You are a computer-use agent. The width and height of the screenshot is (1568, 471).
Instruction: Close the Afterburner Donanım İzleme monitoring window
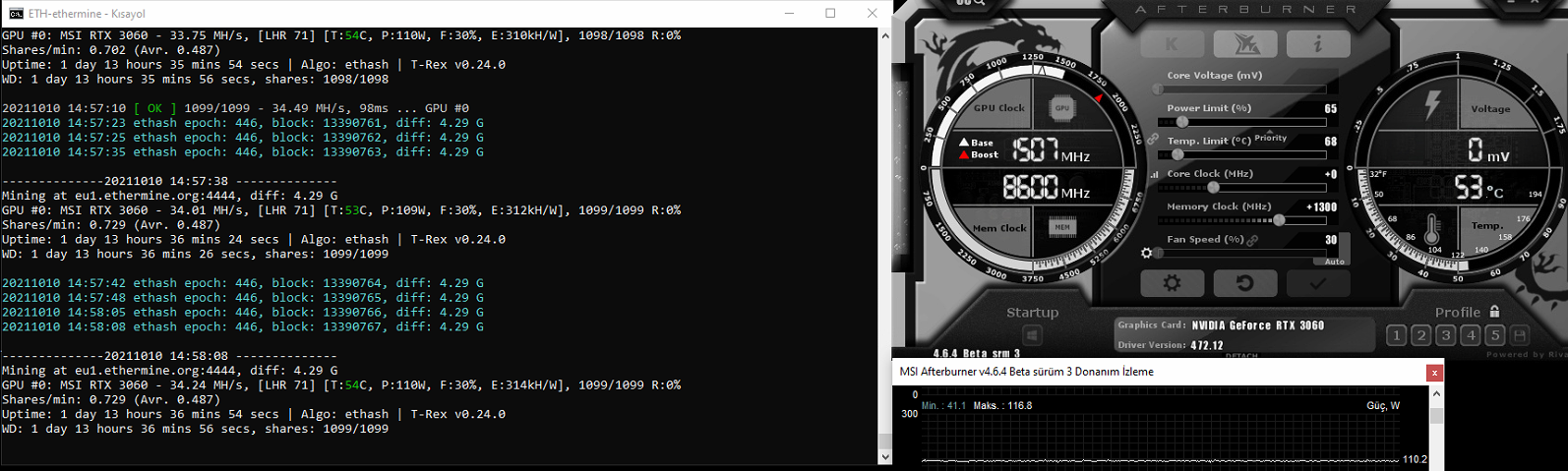1435,373
